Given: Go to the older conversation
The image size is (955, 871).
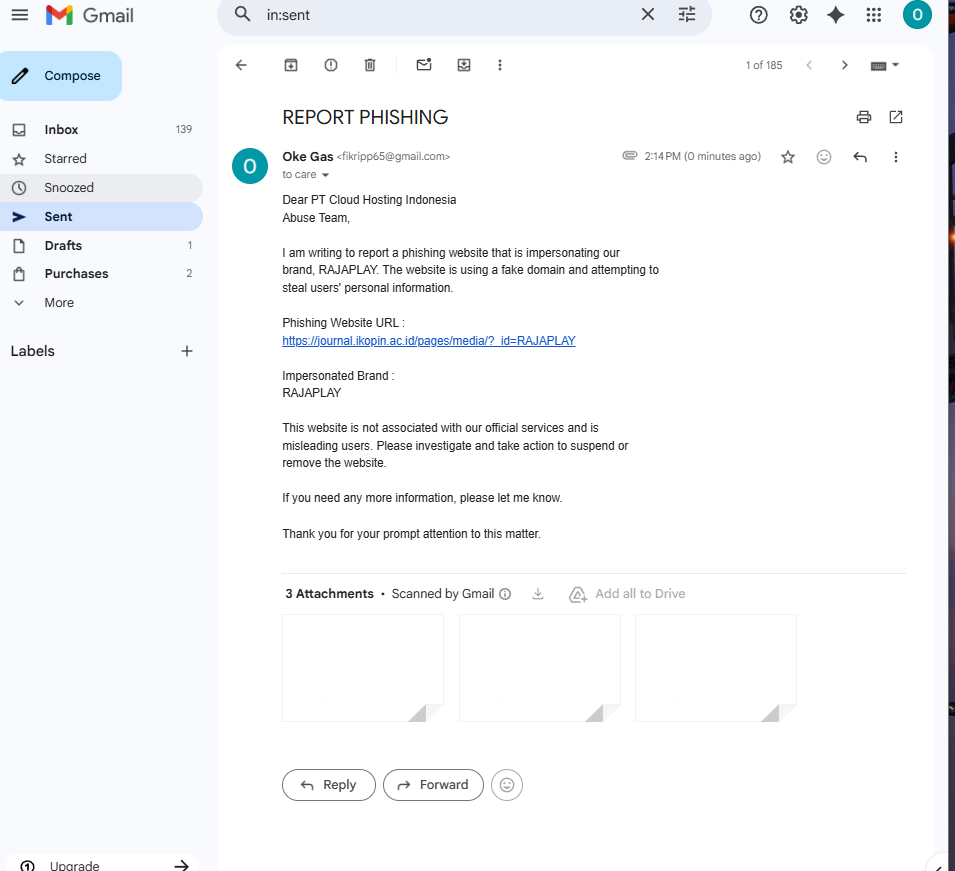Looking at the screenshot, I should [x=844, y=65].
